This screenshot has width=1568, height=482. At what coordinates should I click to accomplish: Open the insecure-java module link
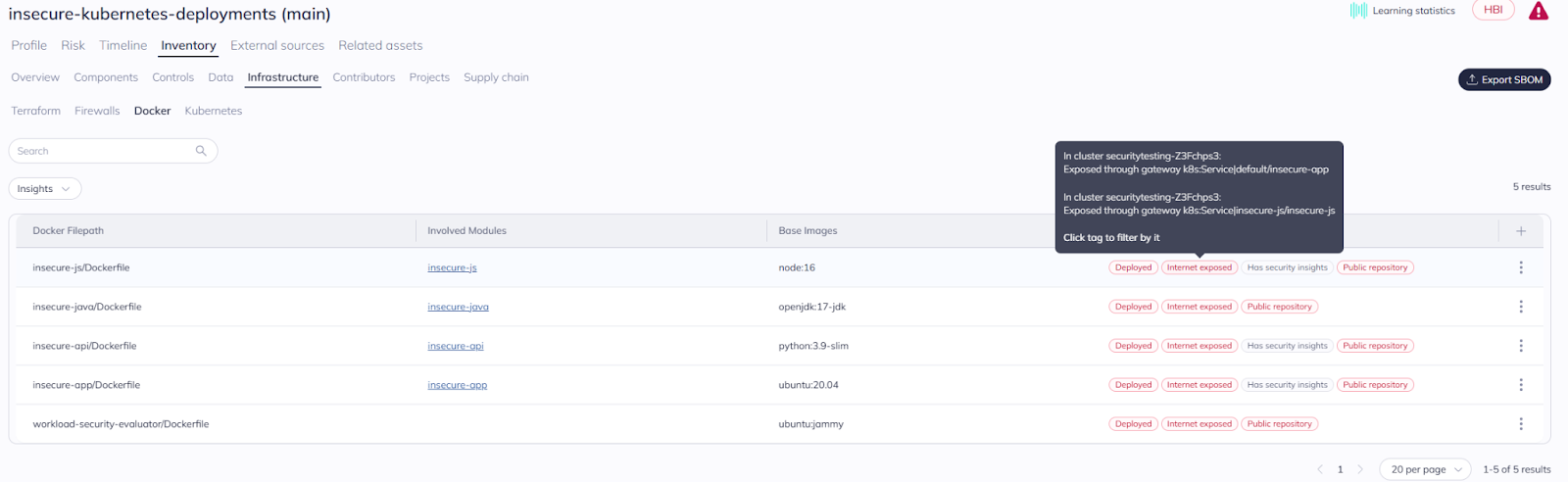coord(458,307)
